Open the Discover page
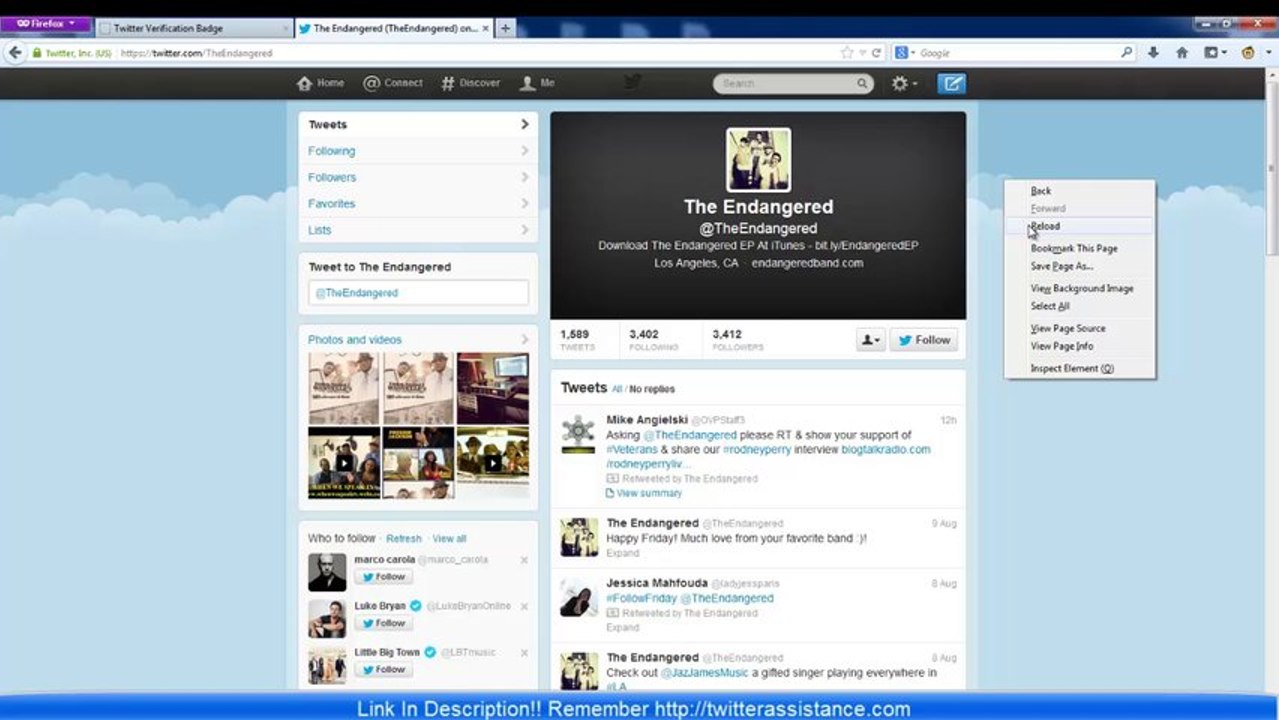1279x720 pixels. coord(470,83)
